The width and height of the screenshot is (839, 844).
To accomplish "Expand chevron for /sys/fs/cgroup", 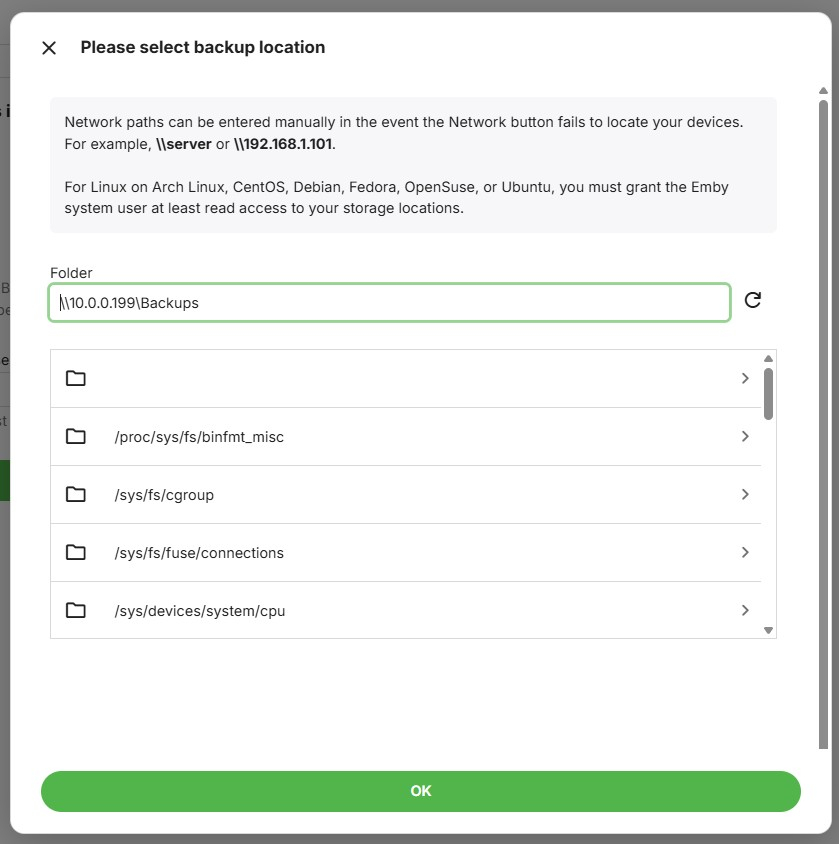I will 745,495.
